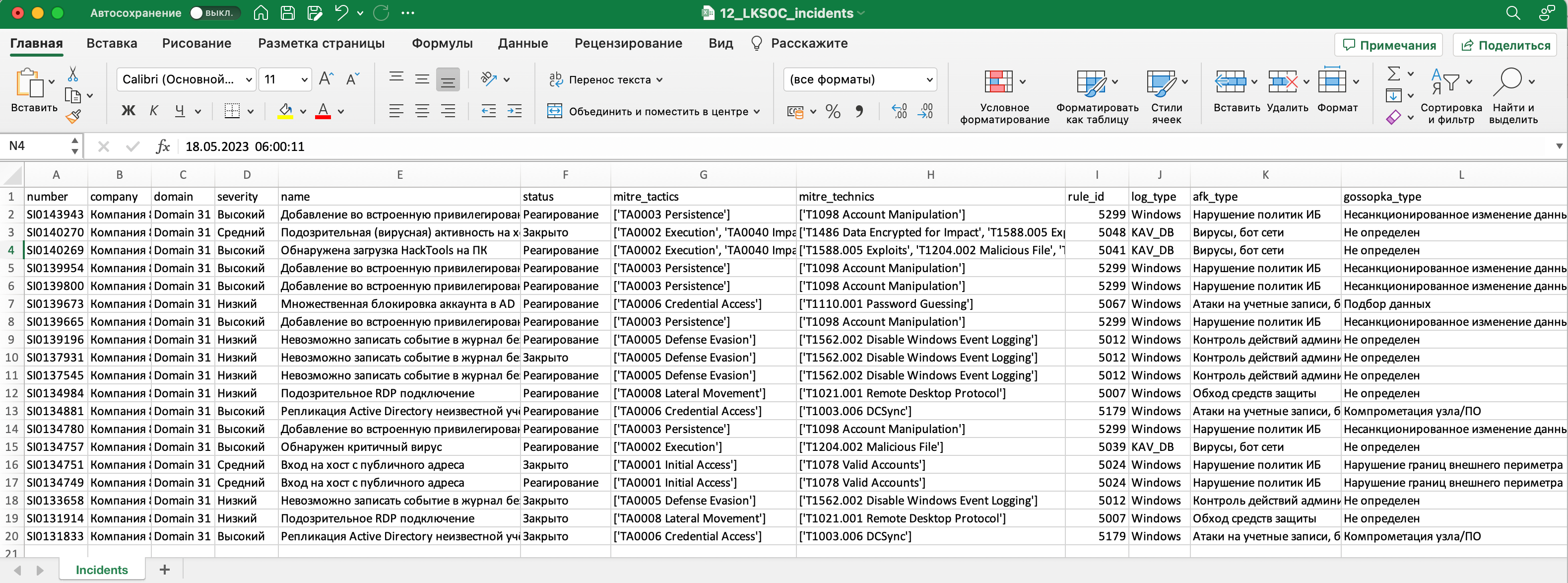Click the Increase Font Size icon
Image resolution: width=1568 pixels, height=583 pixels.
coord(327,79)
